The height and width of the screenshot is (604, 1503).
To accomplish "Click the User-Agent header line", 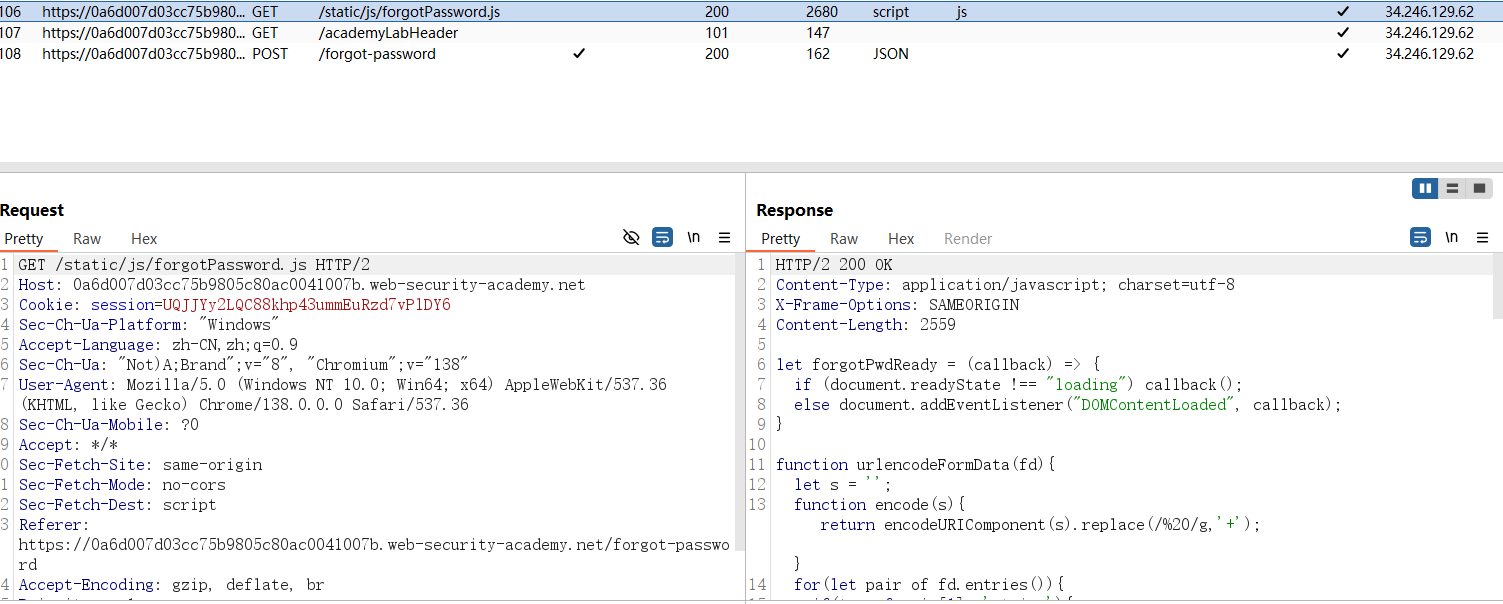I will click(x=342, y=395).
